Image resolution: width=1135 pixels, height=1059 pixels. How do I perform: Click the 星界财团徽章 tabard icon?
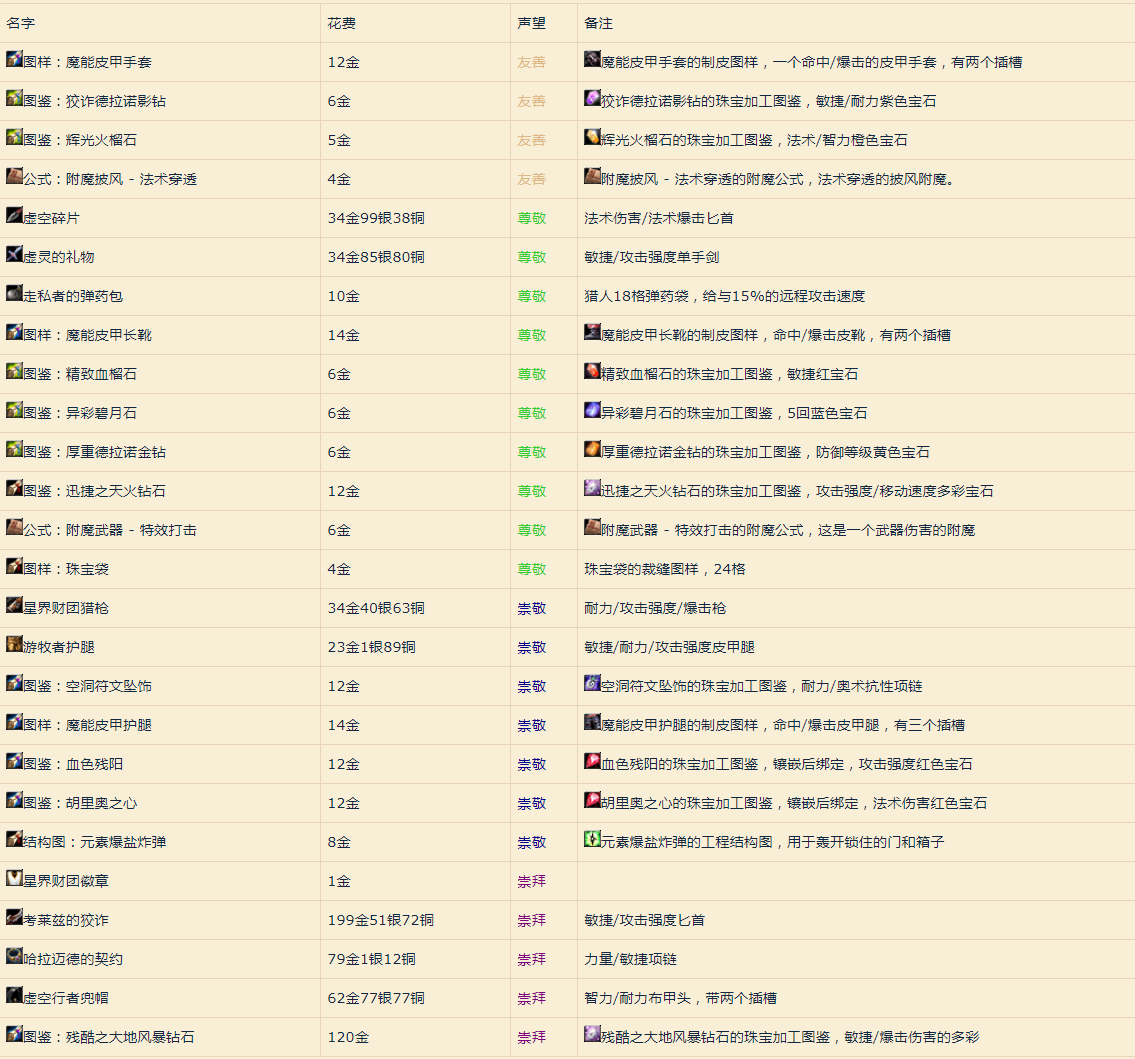pyautogui.click(x=14, y=879)
